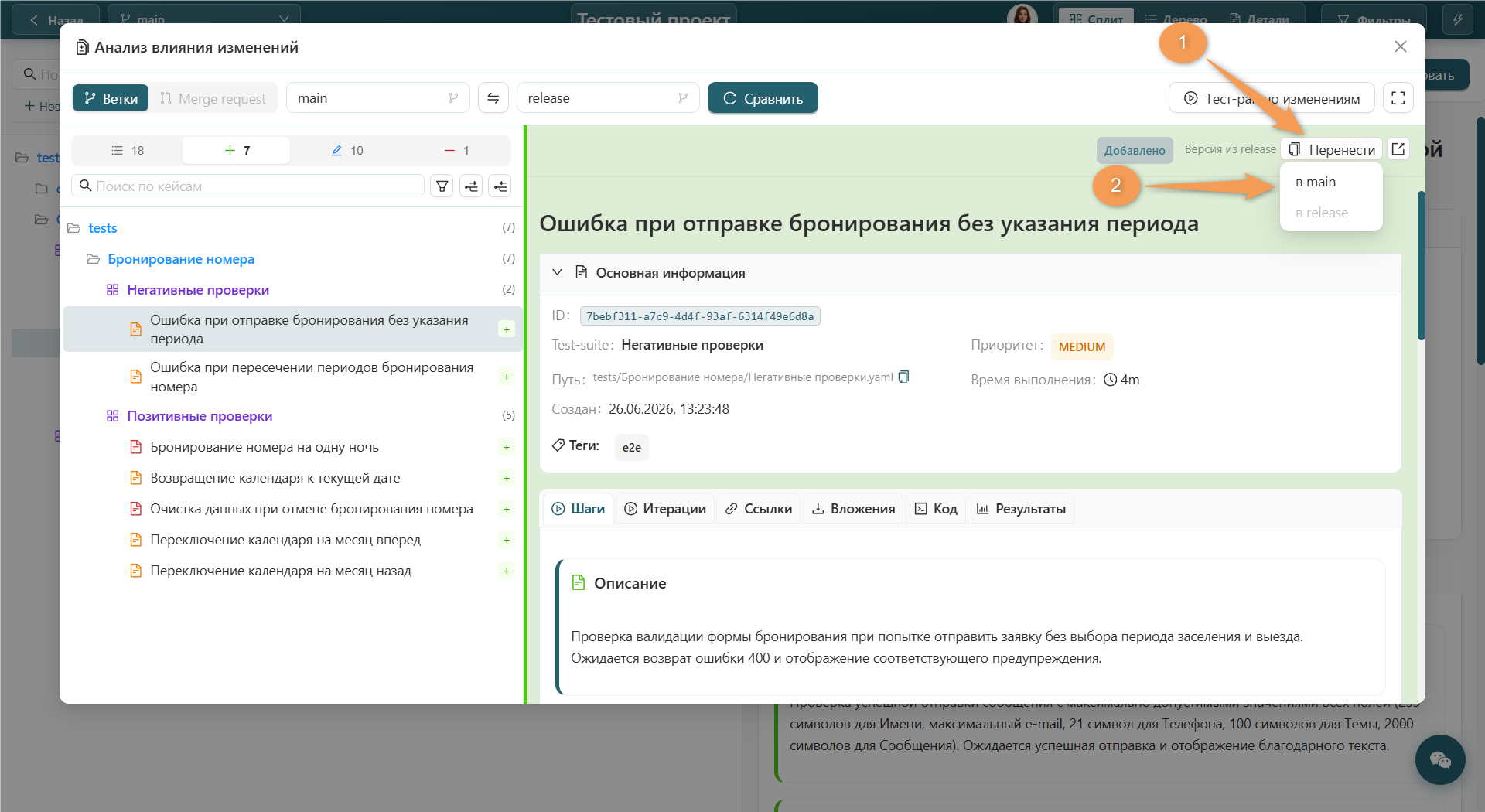Open the Итерации tab

[x=665, y=509]
